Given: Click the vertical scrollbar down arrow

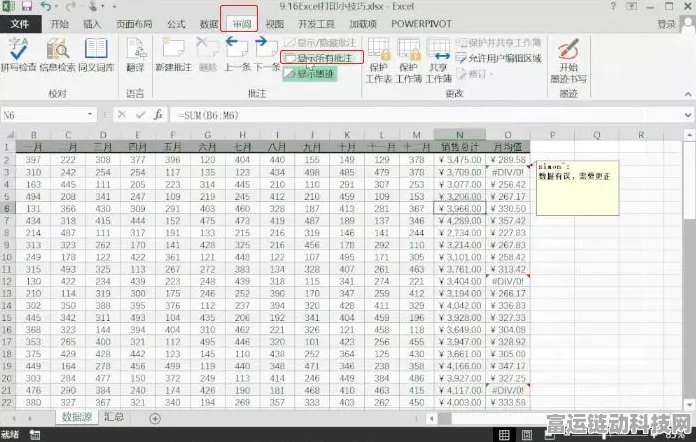Looking at the screenshot, I should [x=689, y=404].
